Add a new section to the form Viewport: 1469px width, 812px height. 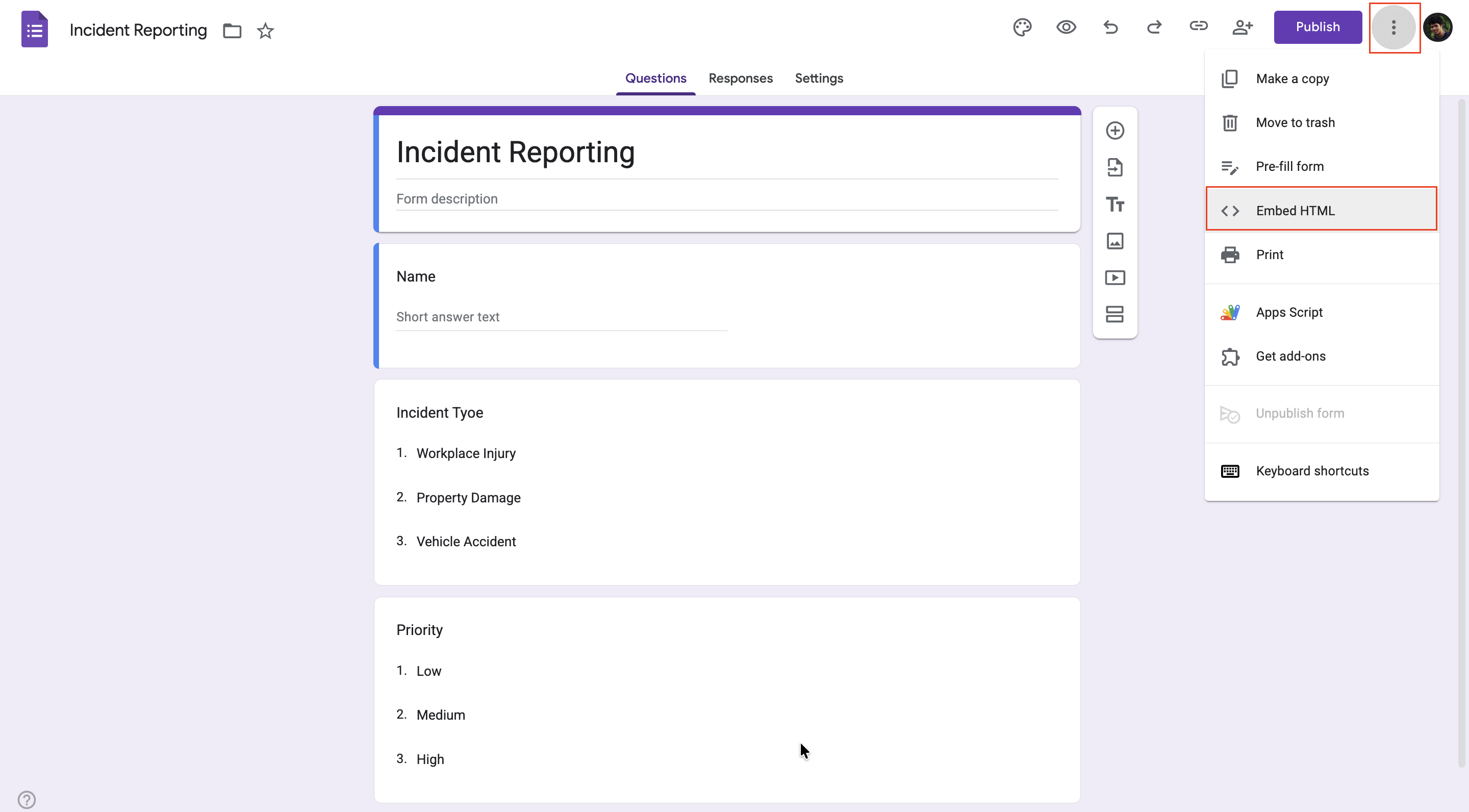tap(1115, 314)
